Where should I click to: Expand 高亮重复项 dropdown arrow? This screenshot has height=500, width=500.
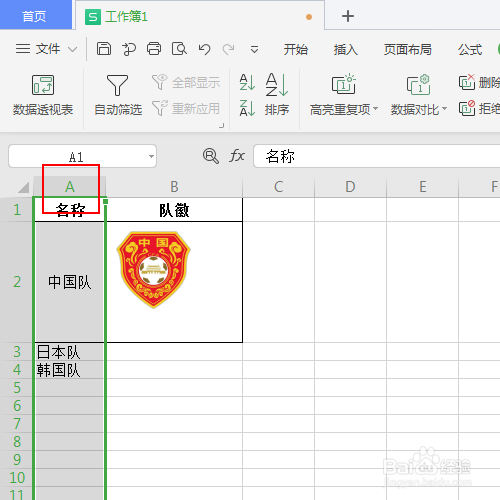[376, 109]
